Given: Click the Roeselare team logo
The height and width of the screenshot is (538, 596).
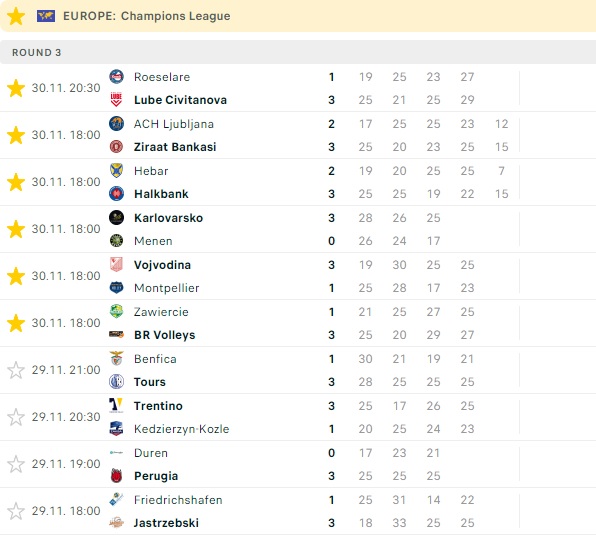Looking at the screenshot, I should [x=116, y=77].
